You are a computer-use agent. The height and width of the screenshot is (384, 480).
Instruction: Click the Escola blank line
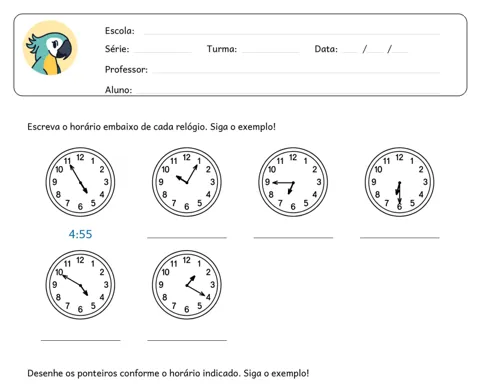(292, 34)
